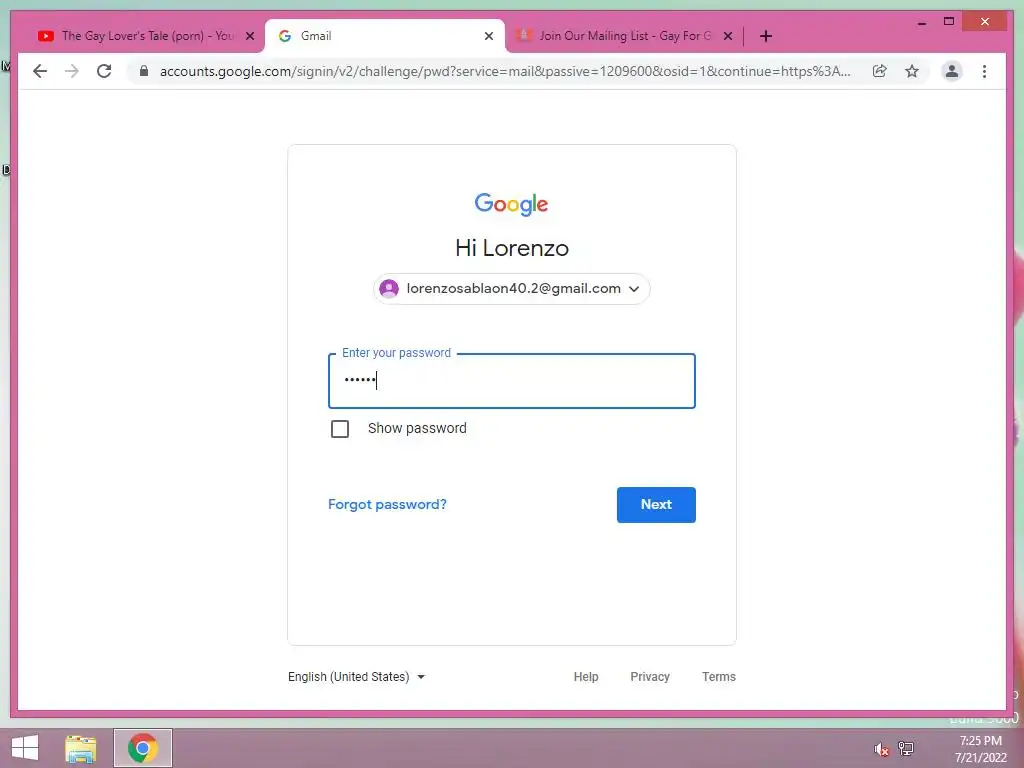Expand the lorenzosablaon40.2@gmail.com account switcher
This screenshot has height=768, width=1024.
pyautogui.click(x=511, y=289)
